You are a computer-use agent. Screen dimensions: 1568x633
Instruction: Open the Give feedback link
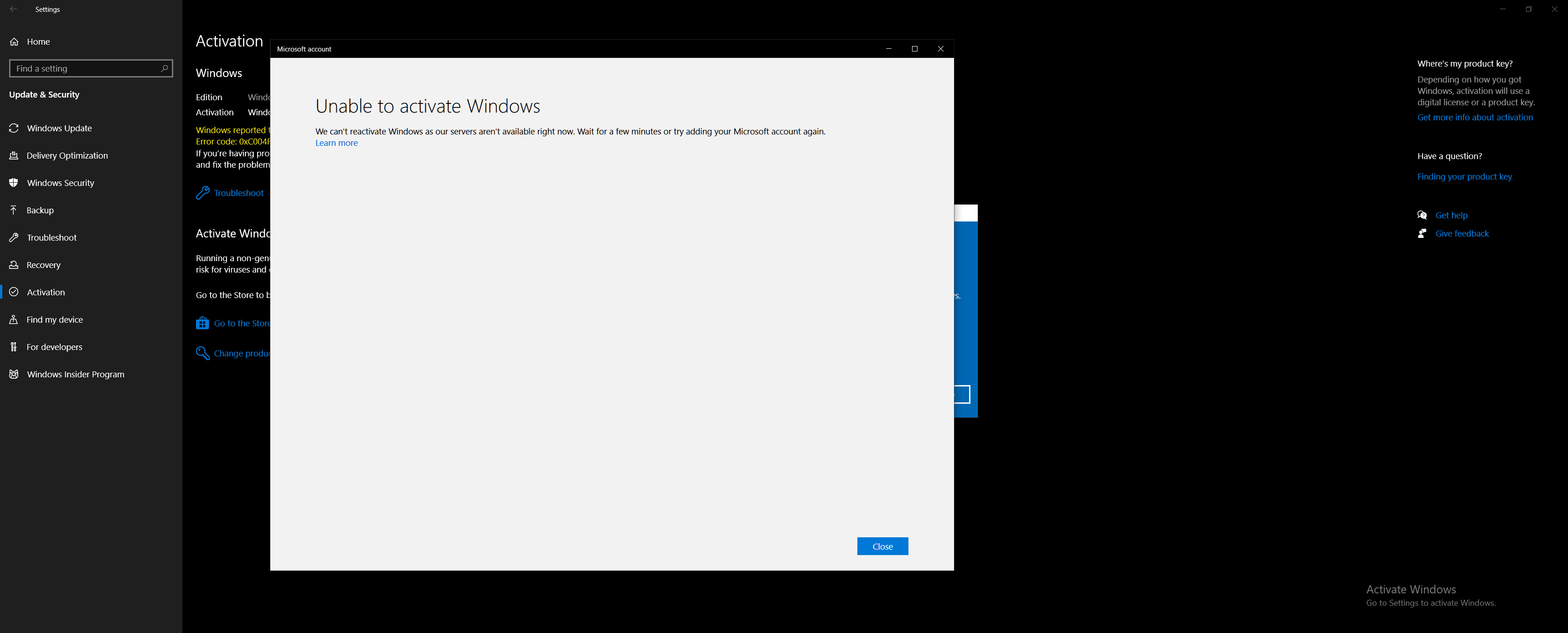click(x=1461, y=234)
